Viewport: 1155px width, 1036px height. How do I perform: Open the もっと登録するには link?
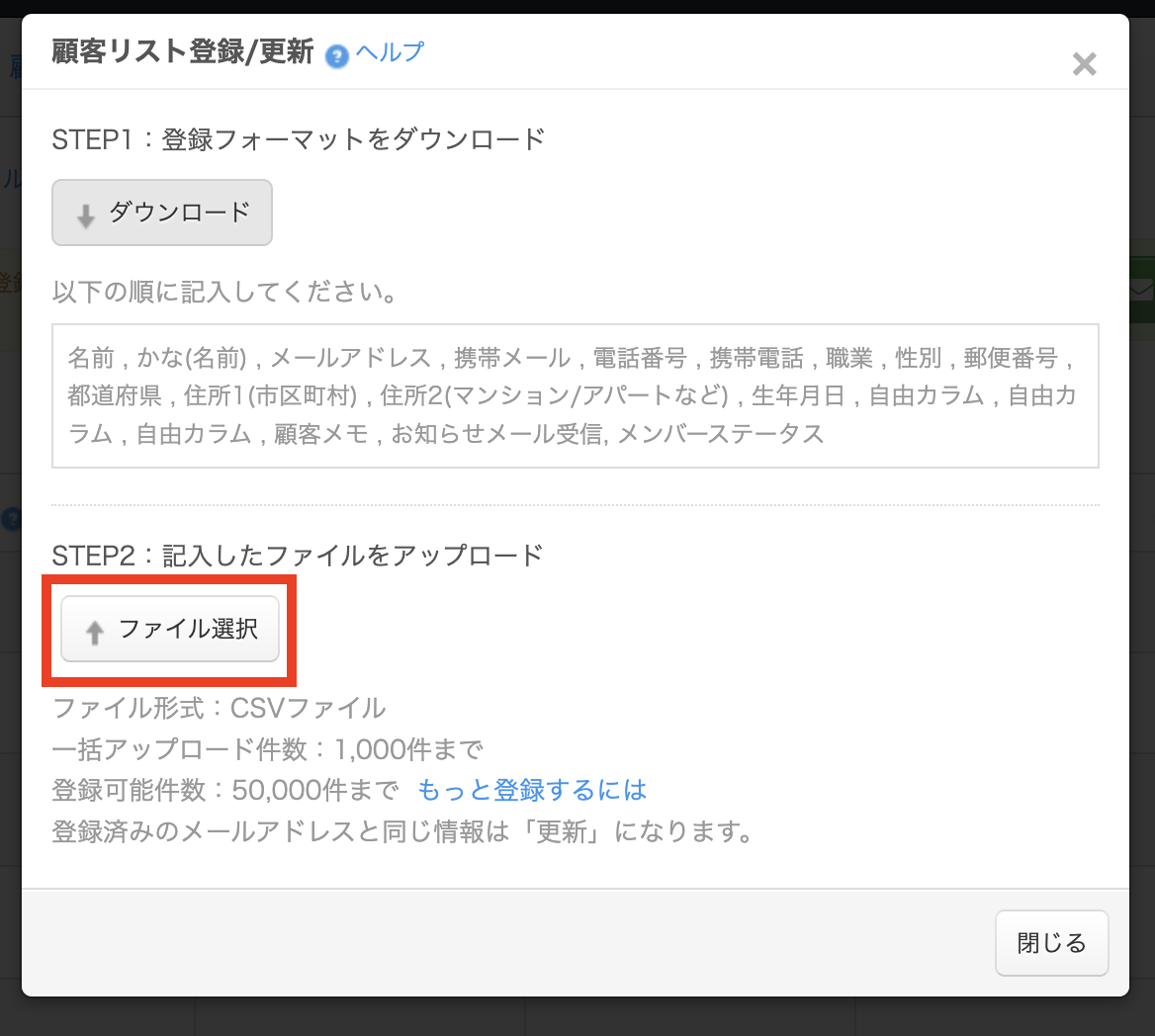pos(532,790)
